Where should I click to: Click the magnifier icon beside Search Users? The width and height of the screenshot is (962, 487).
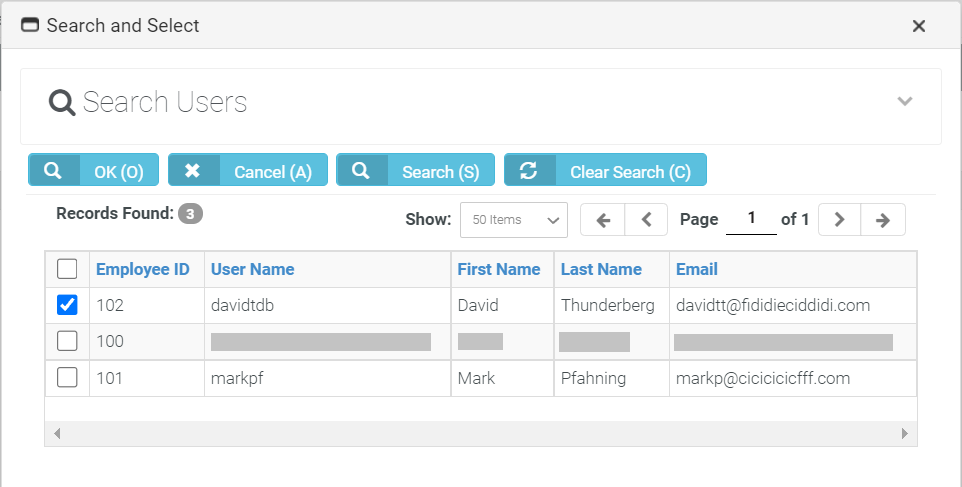(62, 102)
